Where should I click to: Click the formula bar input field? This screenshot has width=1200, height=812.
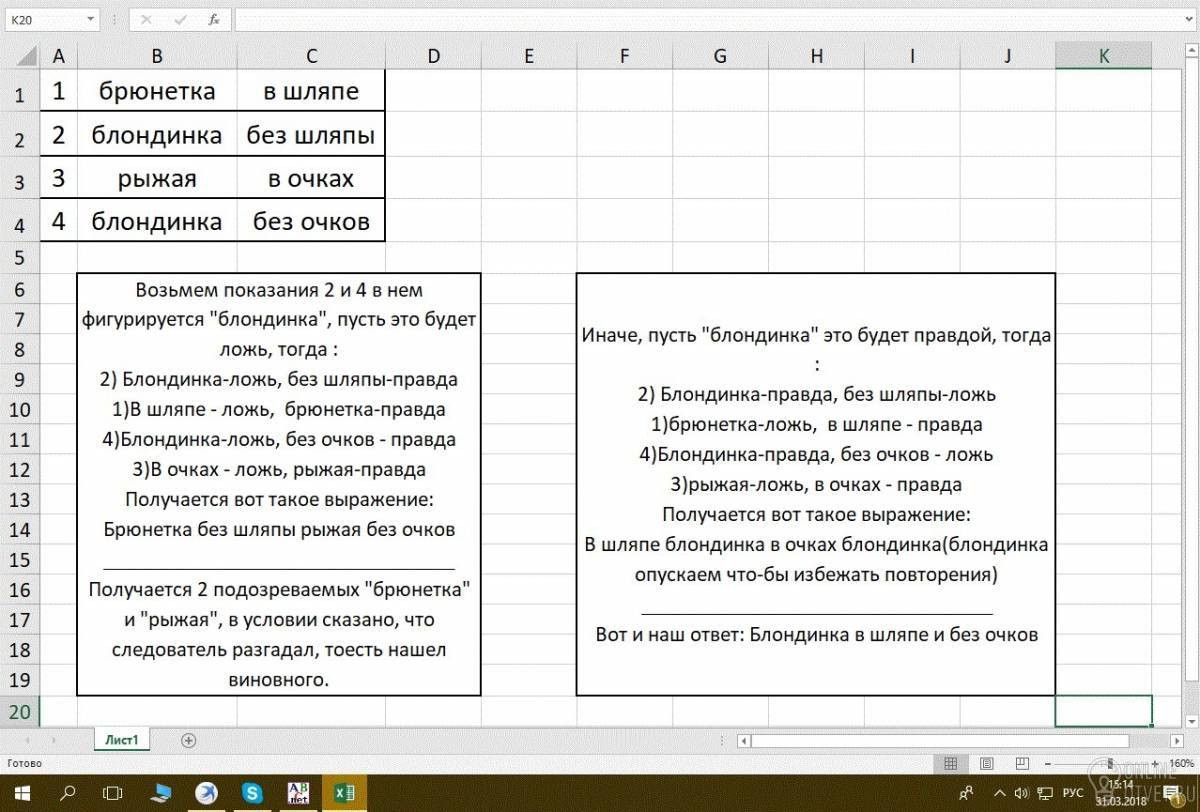(x=714, y=19)
